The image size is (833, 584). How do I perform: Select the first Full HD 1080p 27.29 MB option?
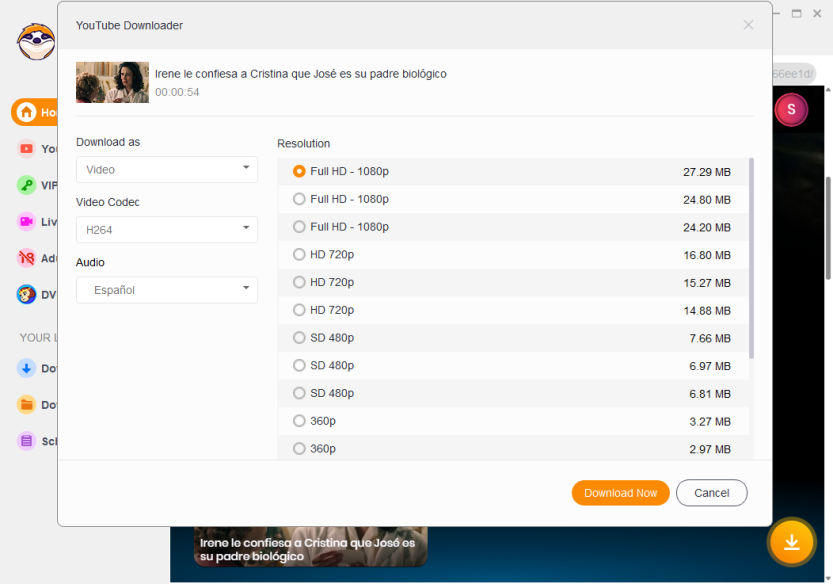[x=299, y=172]
